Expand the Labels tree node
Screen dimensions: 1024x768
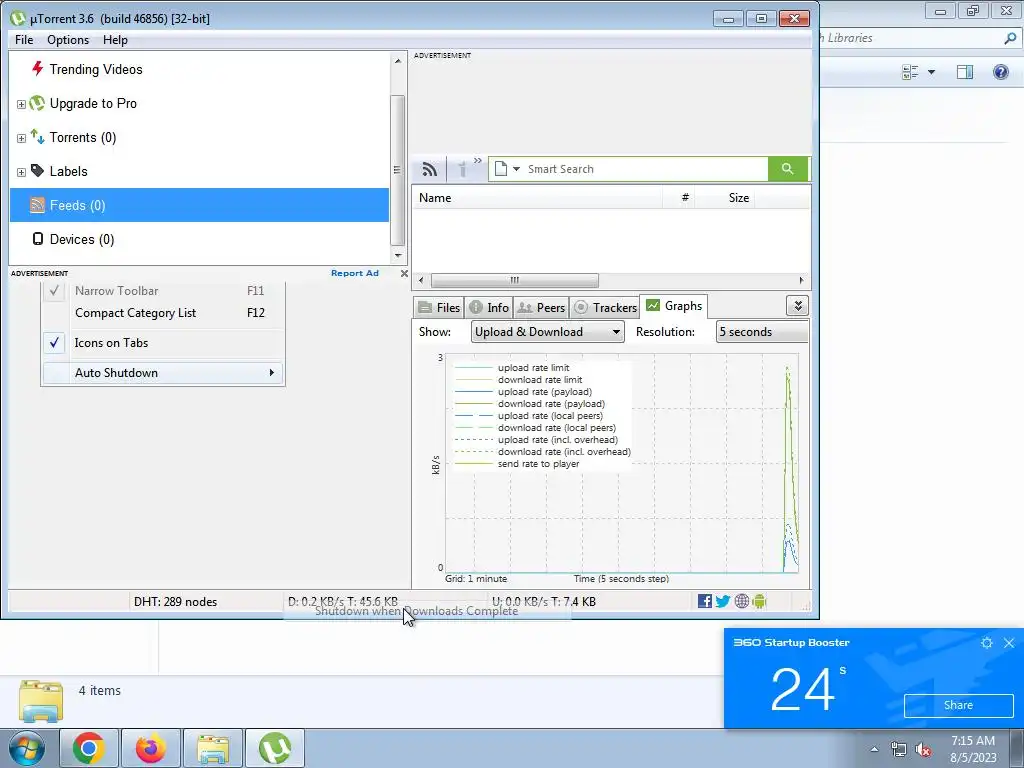click(21, 172)
